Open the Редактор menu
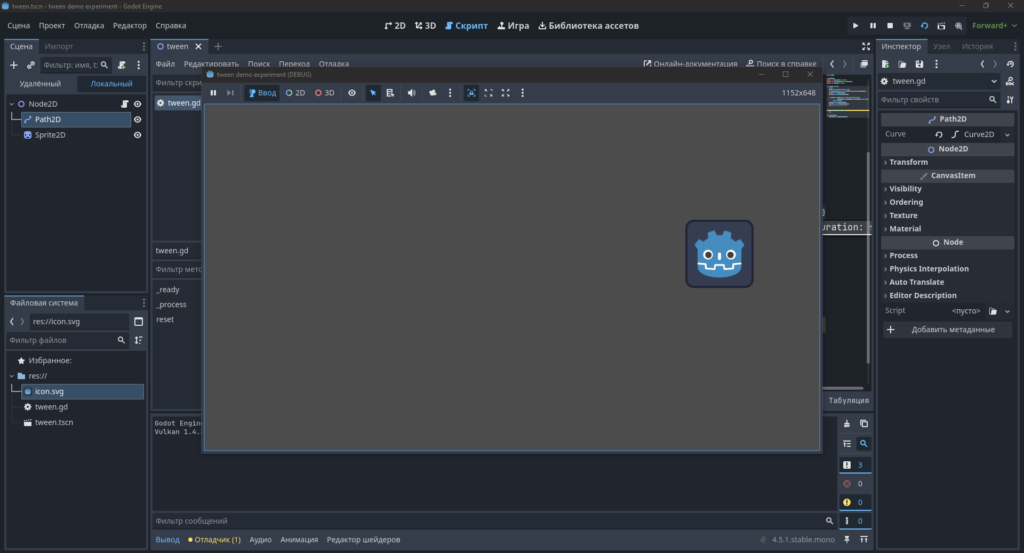 point(129,25)
